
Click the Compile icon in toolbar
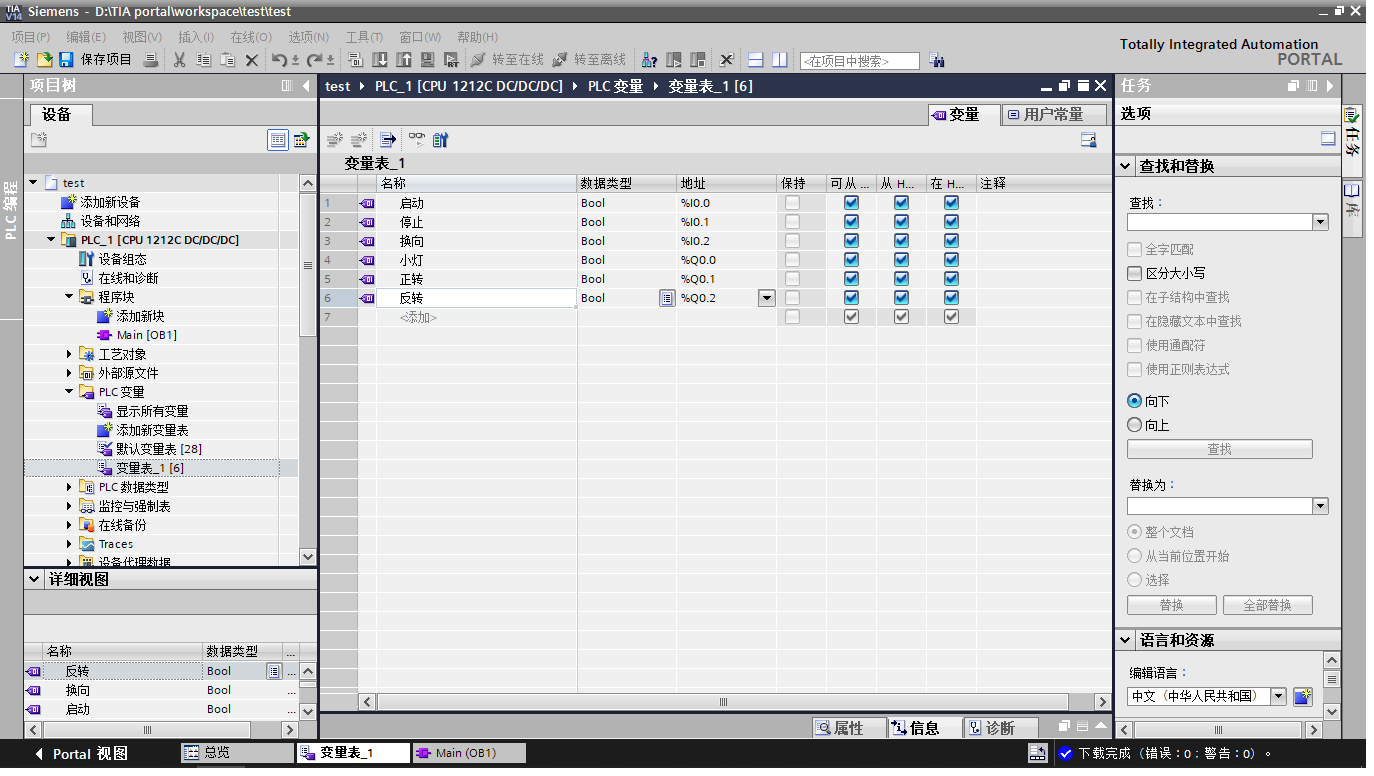coord(355,60)
